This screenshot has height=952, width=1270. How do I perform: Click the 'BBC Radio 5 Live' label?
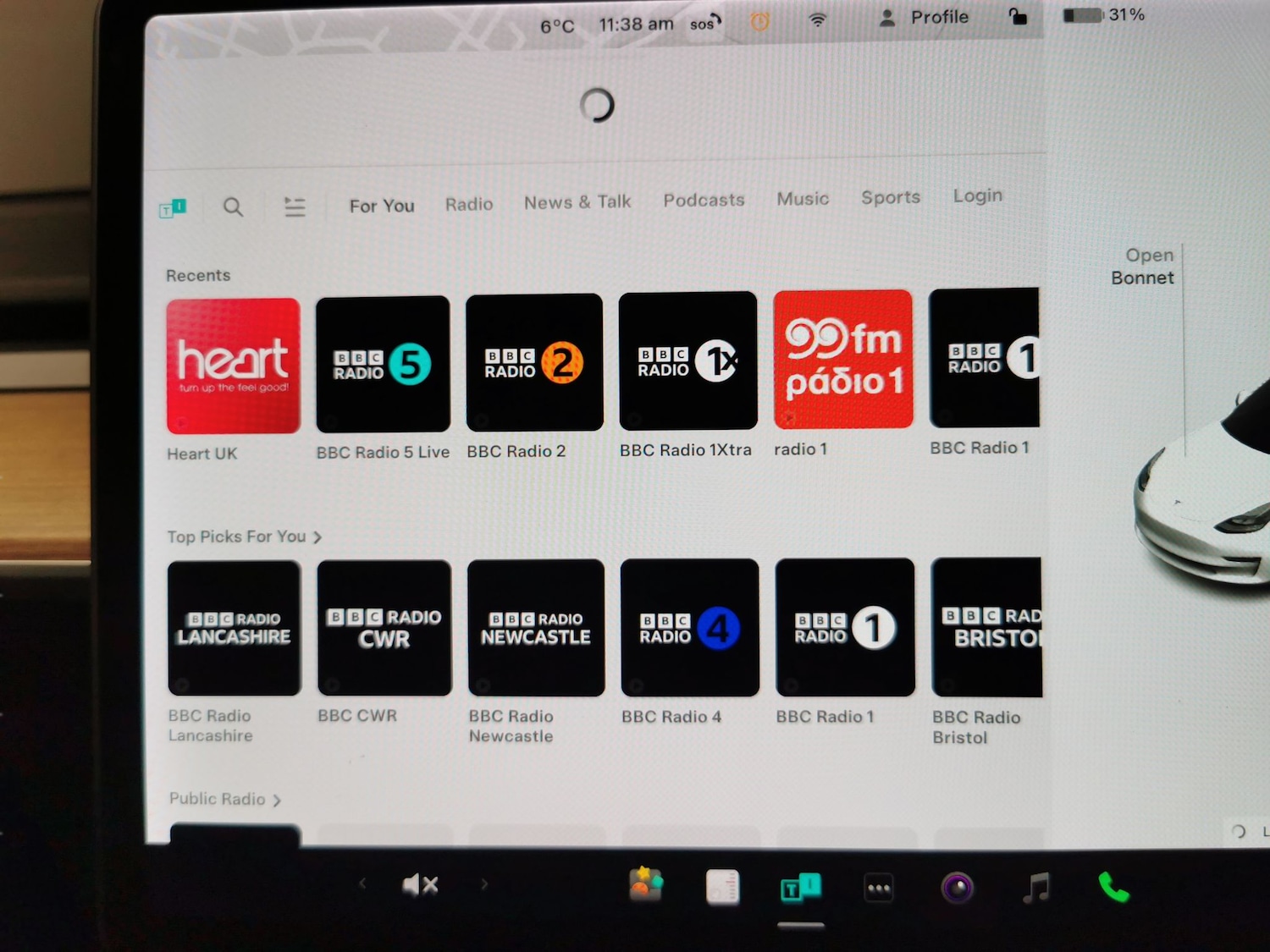(383, 453)
